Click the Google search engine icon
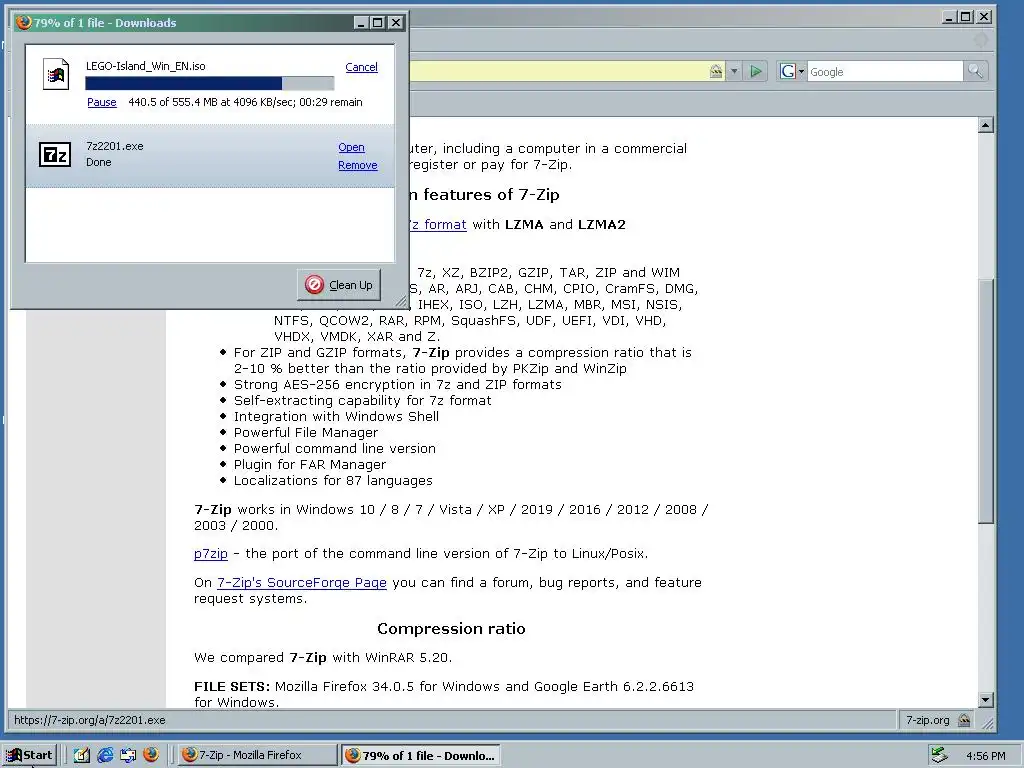Image resolution: width=1024 pixels, height=768 pixels. [x=788, y=71]
